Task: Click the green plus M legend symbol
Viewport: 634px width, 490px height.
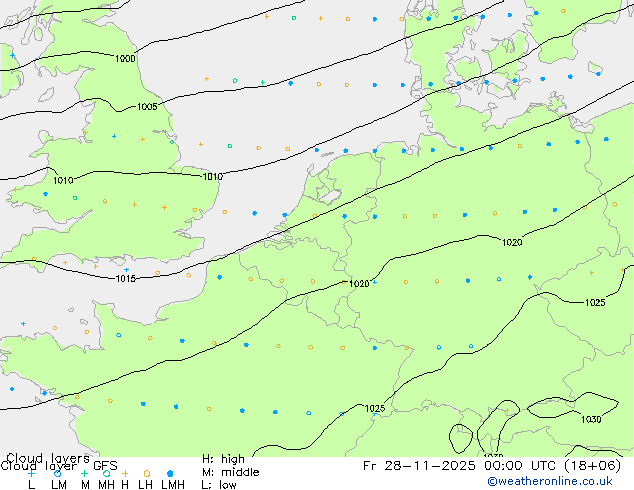Action: [x=84, y=473]
